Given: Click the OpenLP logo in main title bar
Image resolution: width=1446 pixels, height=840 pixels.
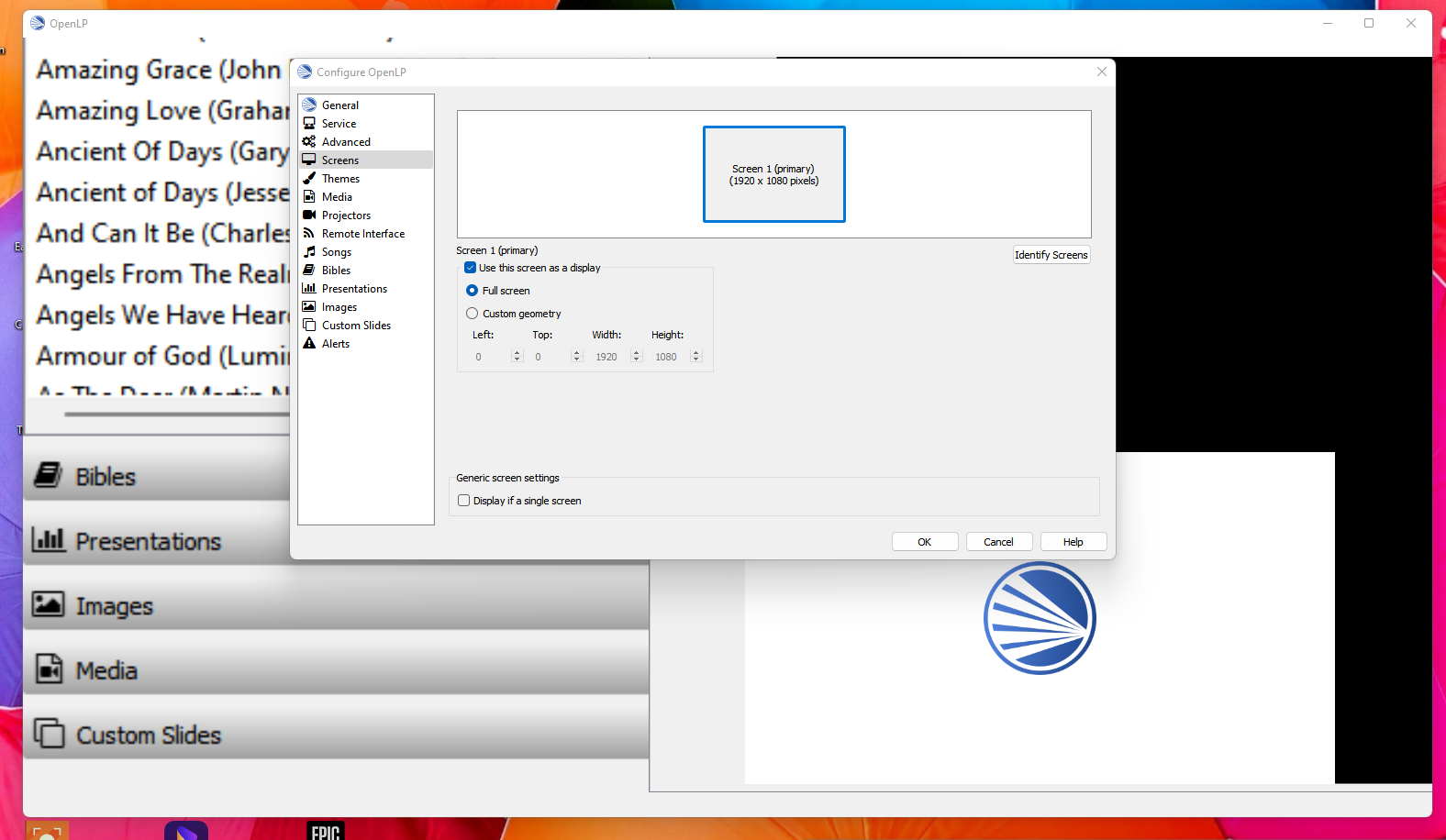Looking at the screenshot, I should pyautogui.click(x=38, y=23).
